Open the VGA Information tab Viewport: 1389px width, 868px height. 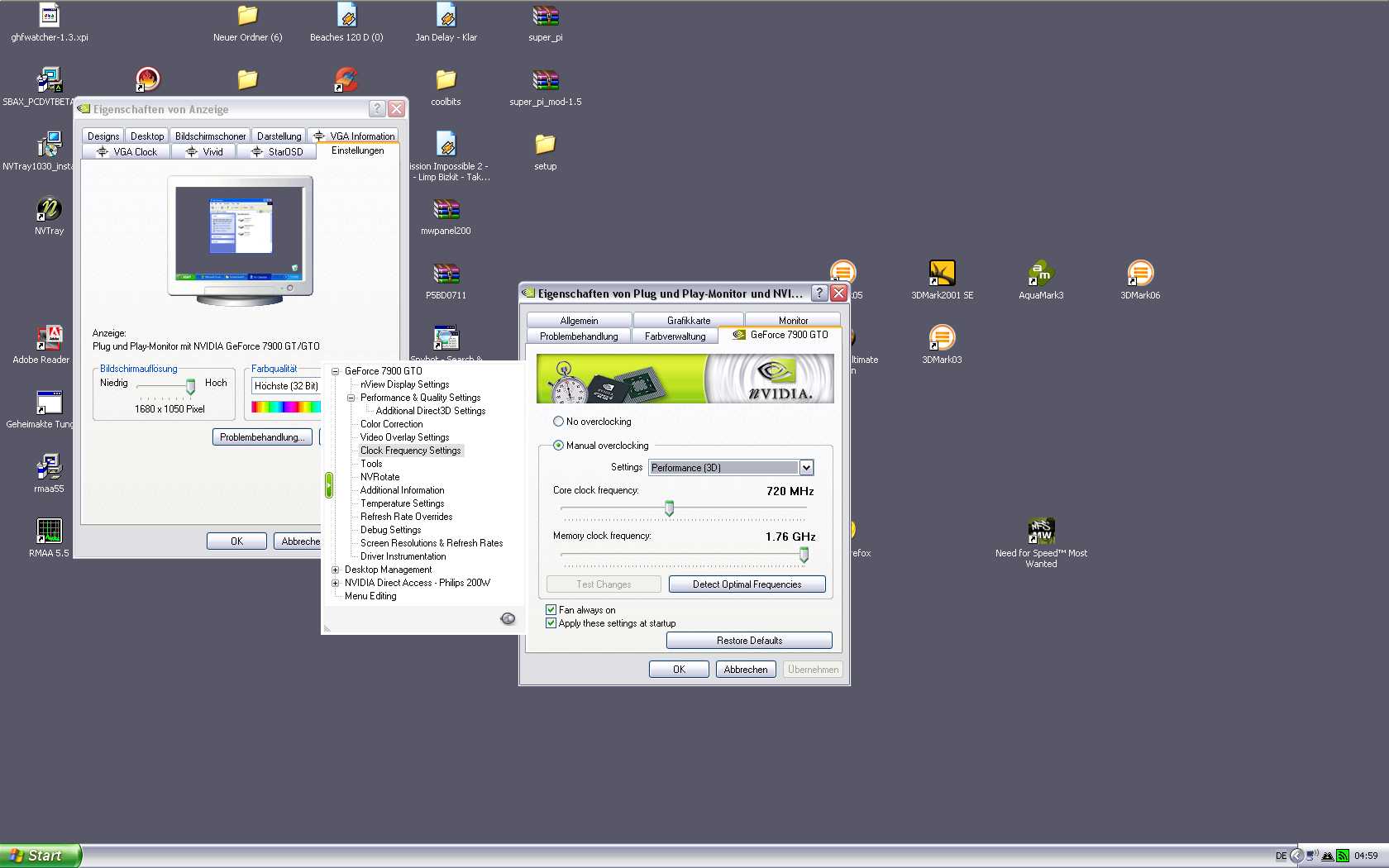[x=353, y=136]
